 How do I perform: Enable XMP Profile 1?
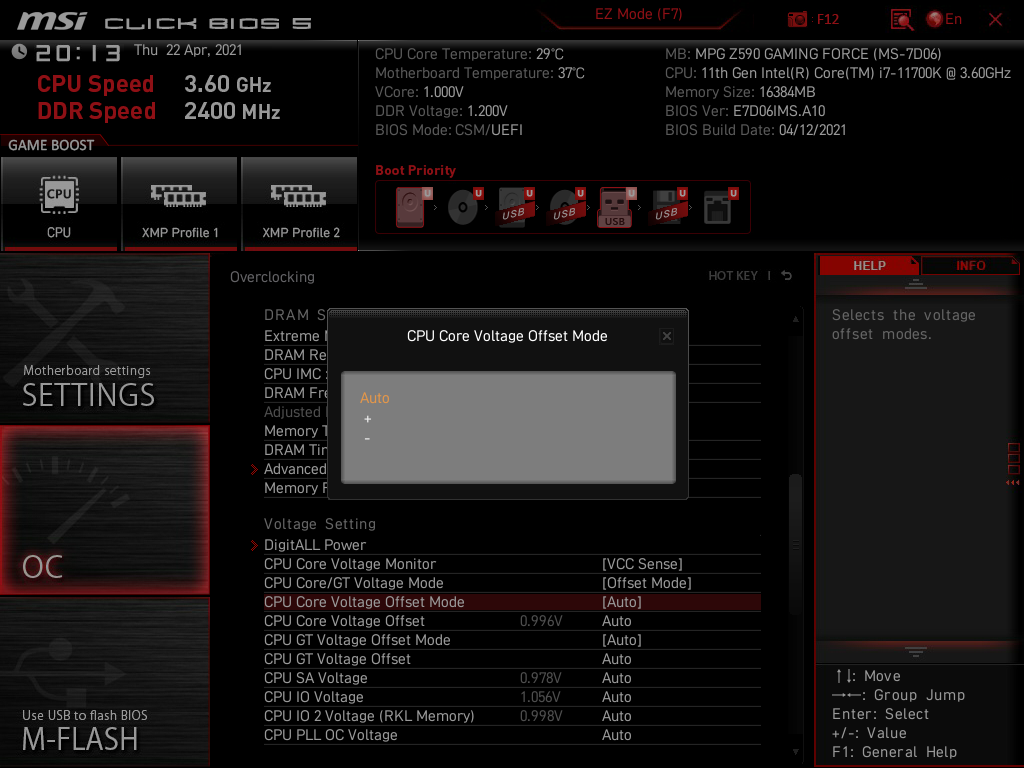click(x=180, y=203)
